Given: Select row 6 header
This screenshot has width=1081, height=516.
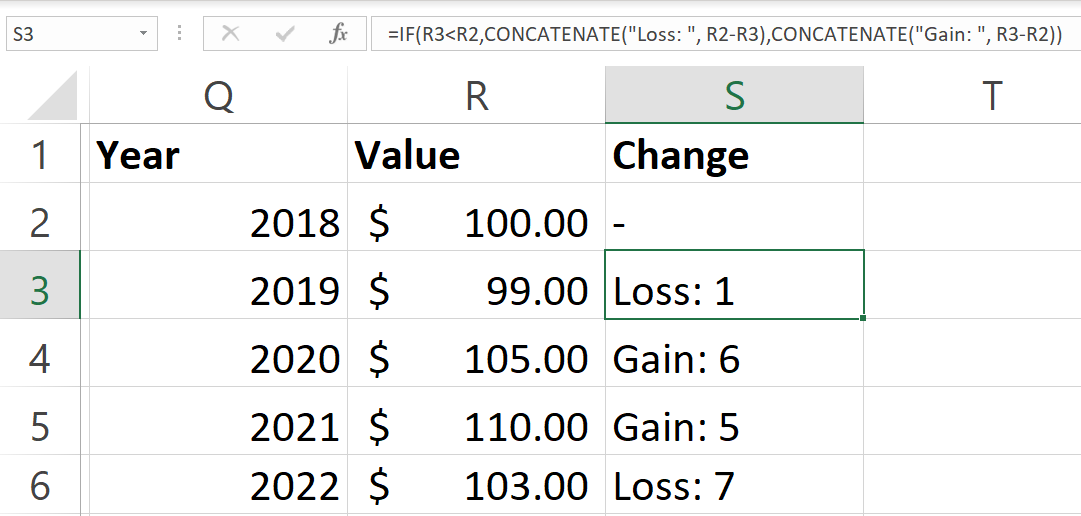Looking at the screenshot, I should (x=40, y=484).
